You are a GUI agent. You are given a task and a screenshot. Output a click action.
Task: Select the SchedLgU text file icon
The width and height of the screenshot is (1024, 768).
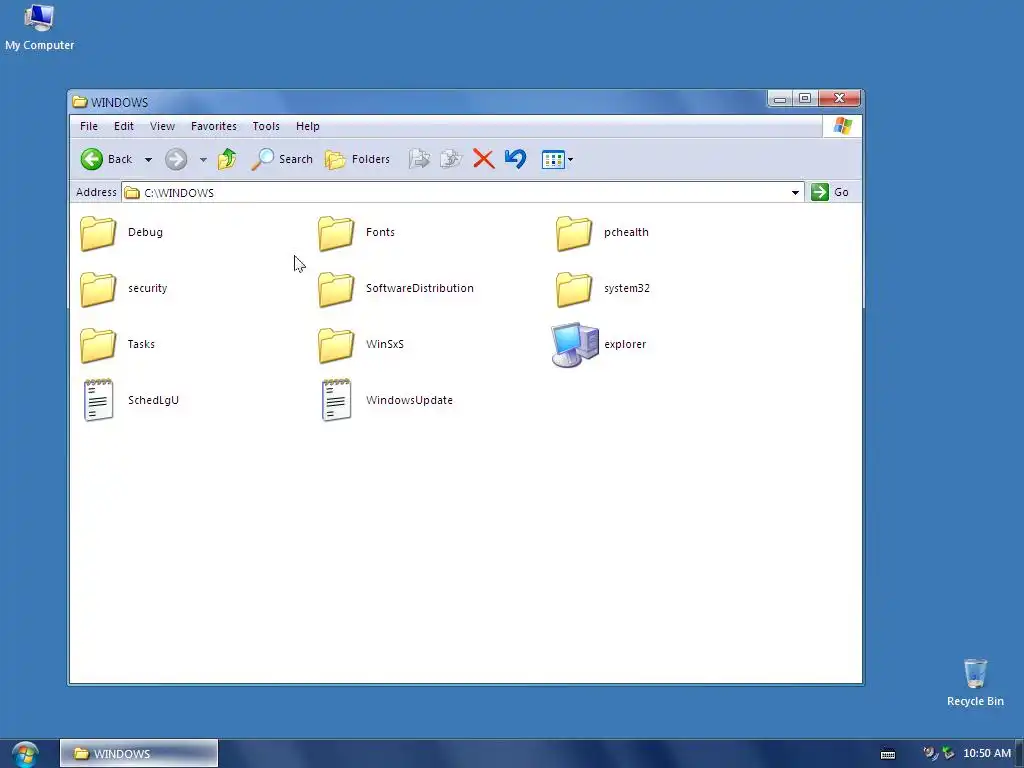(x=99, y=400)
